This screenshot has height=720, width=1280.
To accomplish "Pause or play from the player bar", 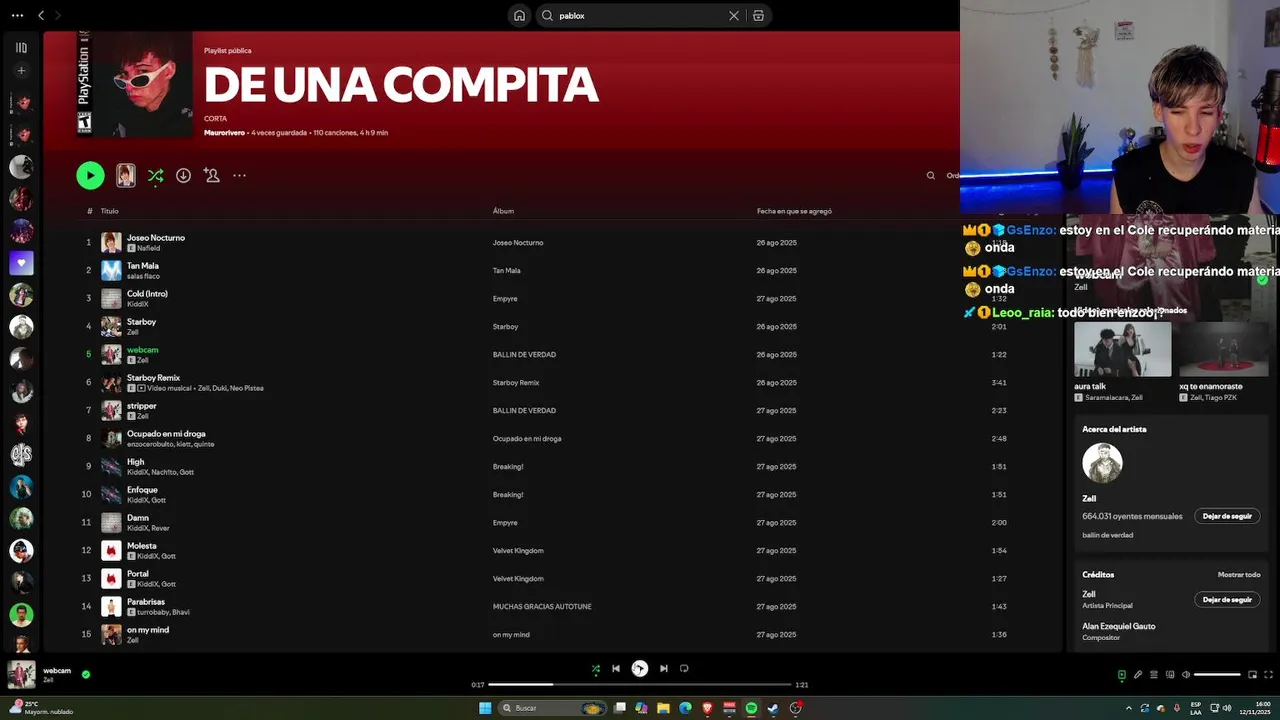I will (x=640, y=669).
